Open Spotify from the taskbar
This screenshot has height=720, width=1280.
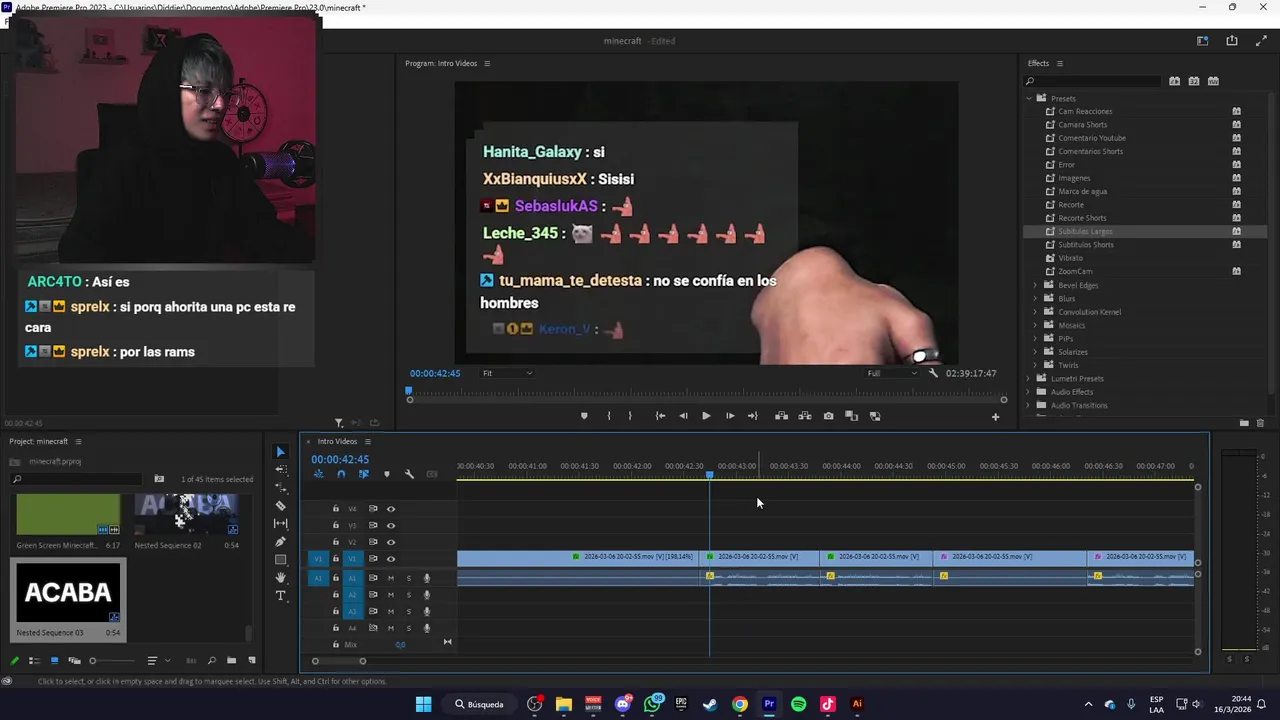tap(798, 704)
